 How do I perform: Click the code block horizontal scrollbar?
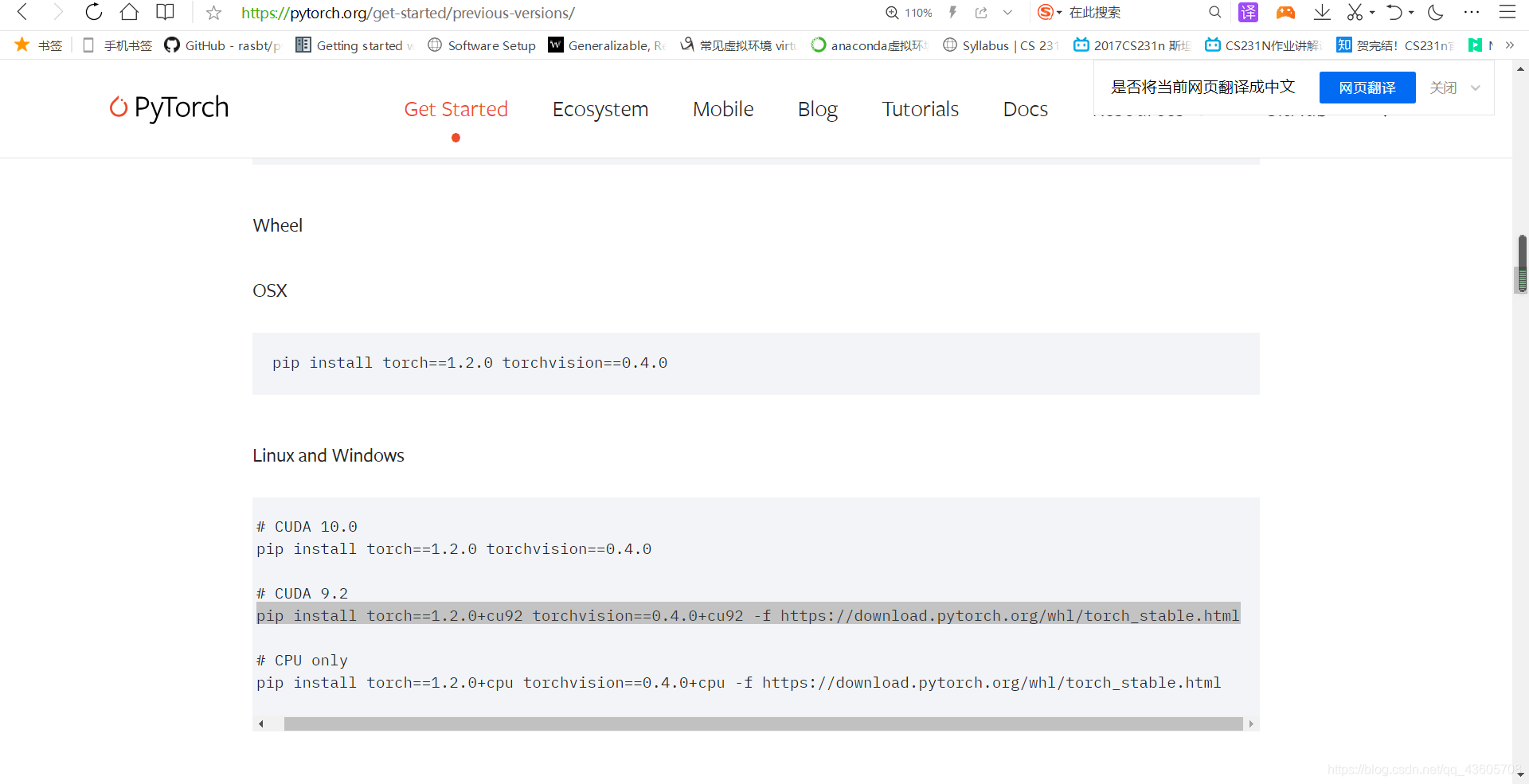click(763, 724)
